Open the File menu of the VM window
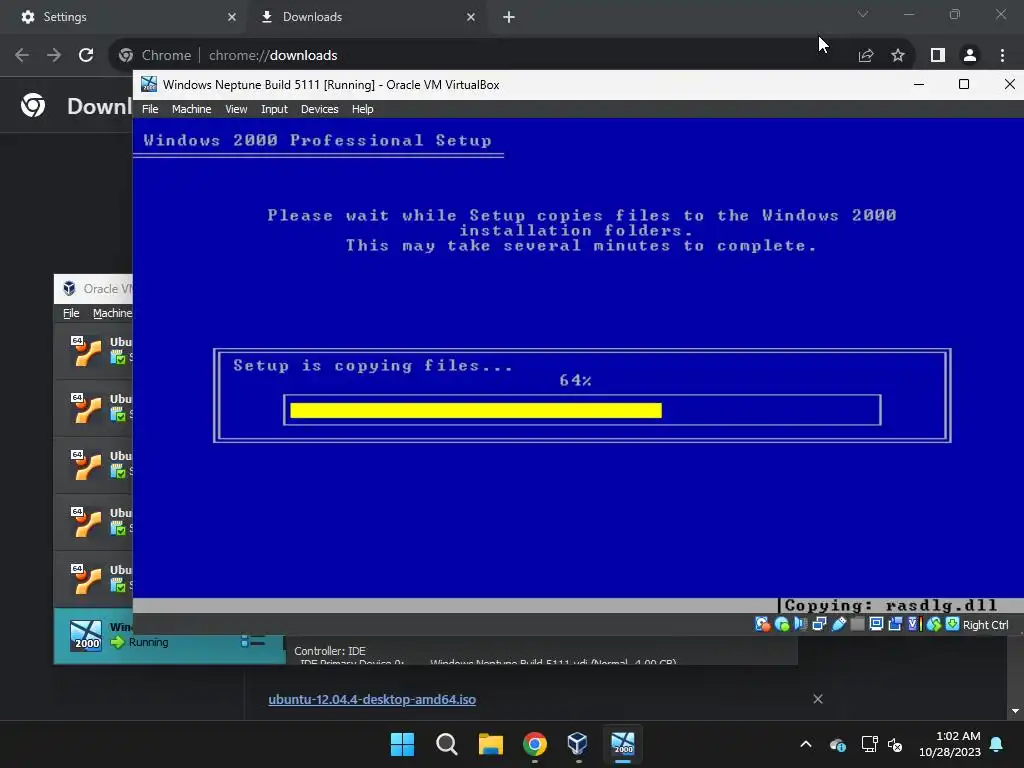Screen dimensions: 1024x768 tap(150, 109)
